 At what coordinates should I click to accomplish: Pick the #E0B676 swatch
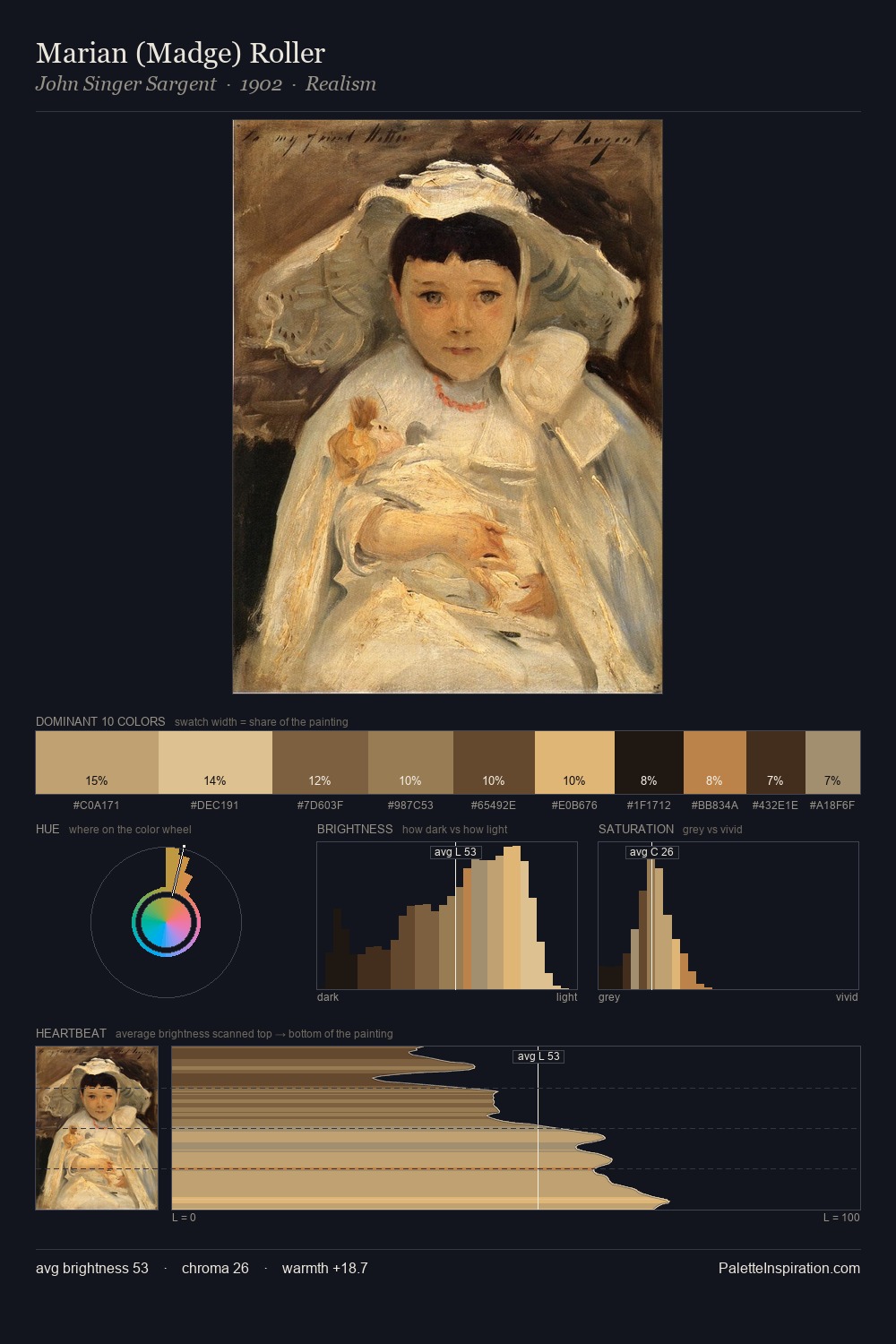click(x=574, y=762)
